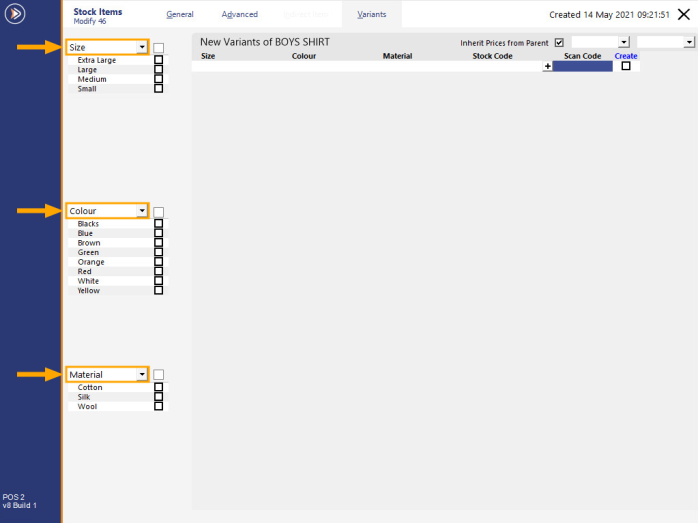Click the Stock Code column header
The width and height of the screenshot is (698, 523).
[x=492, y=56]
